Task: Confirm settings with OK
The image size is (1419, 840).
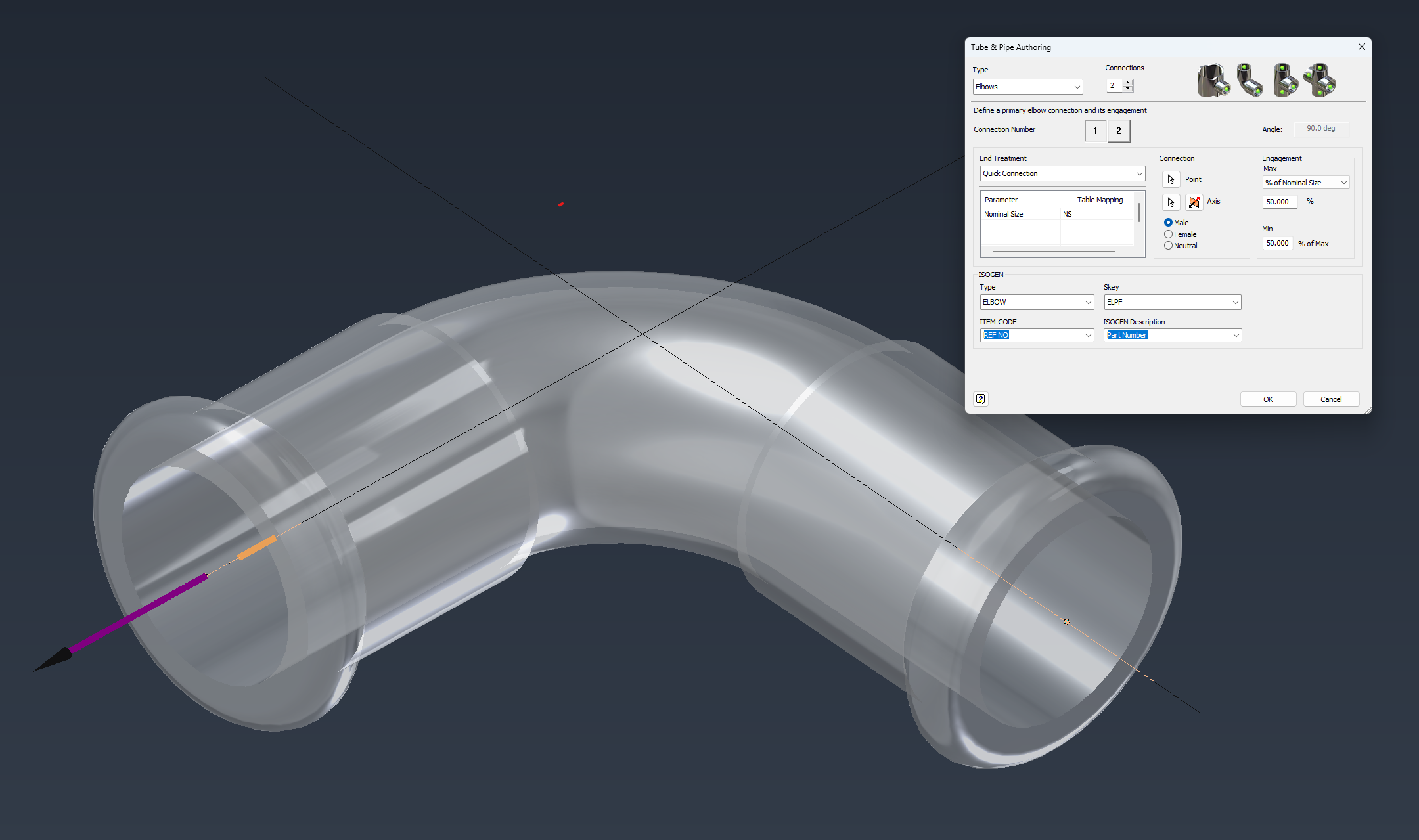Action: point(1268,399)
